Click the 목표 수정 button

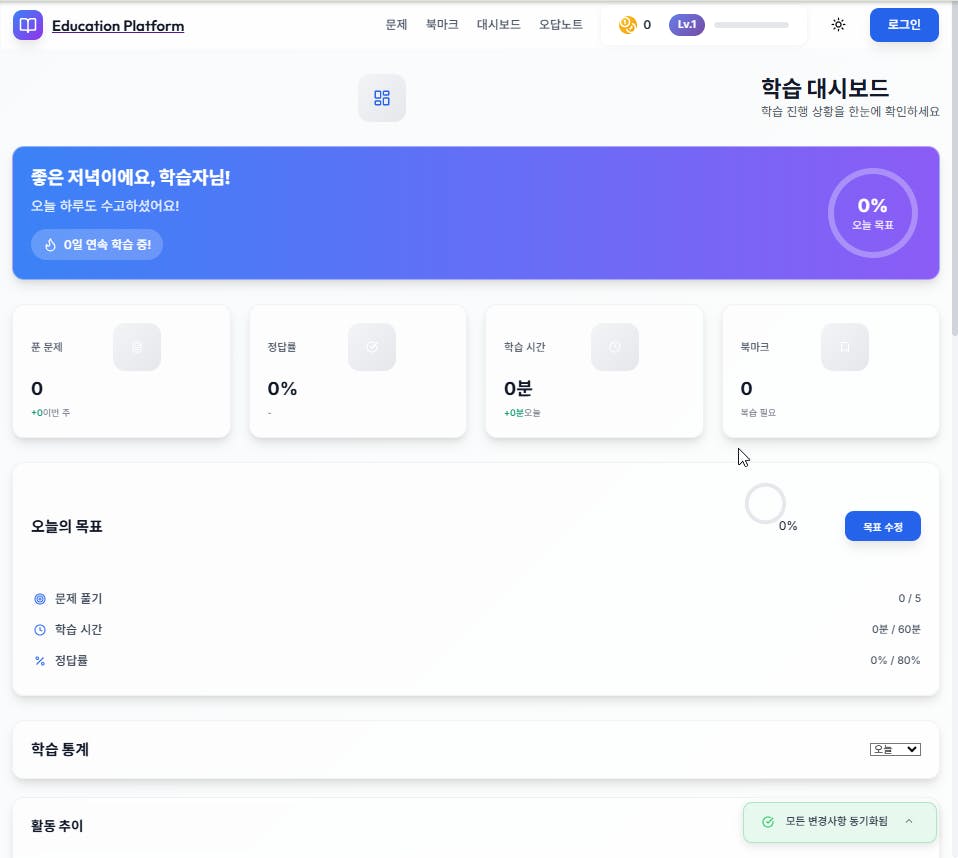point(883,526)
